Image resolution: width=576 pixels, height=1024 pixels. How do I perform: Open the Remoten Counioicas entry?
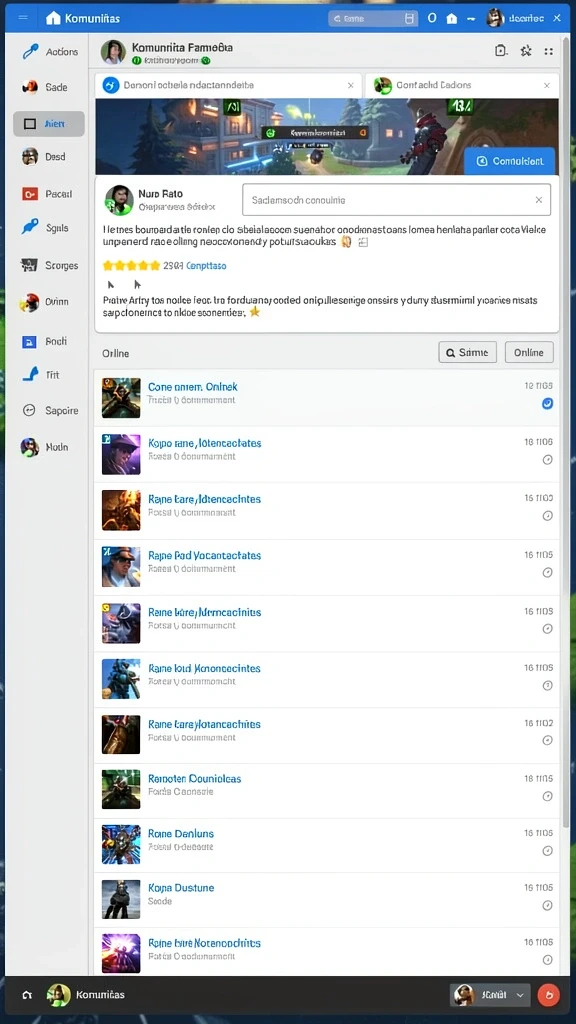(327, 790)
